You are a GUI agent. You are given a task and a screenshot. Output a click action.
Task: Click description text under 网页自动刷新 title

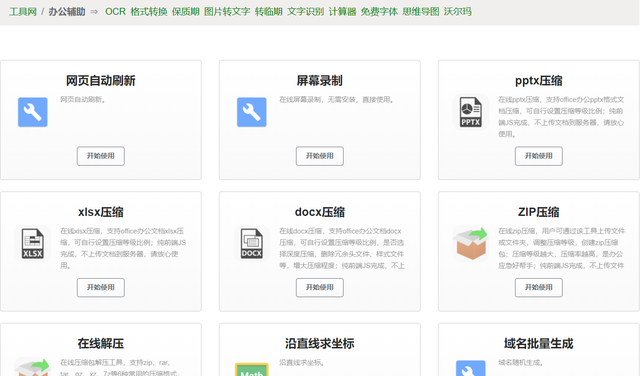(83, 99)
